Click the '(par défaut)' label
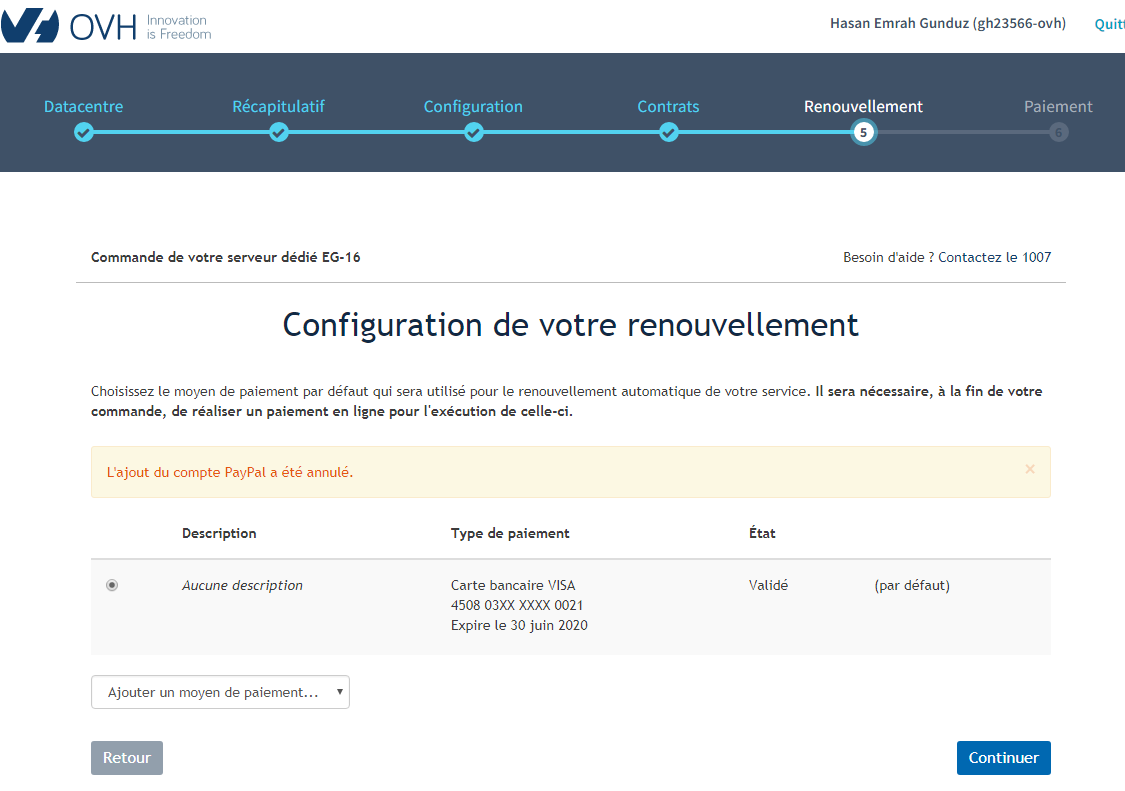Screen dimensions: 1125x791 pyautogui.click(x=912, y=585)
